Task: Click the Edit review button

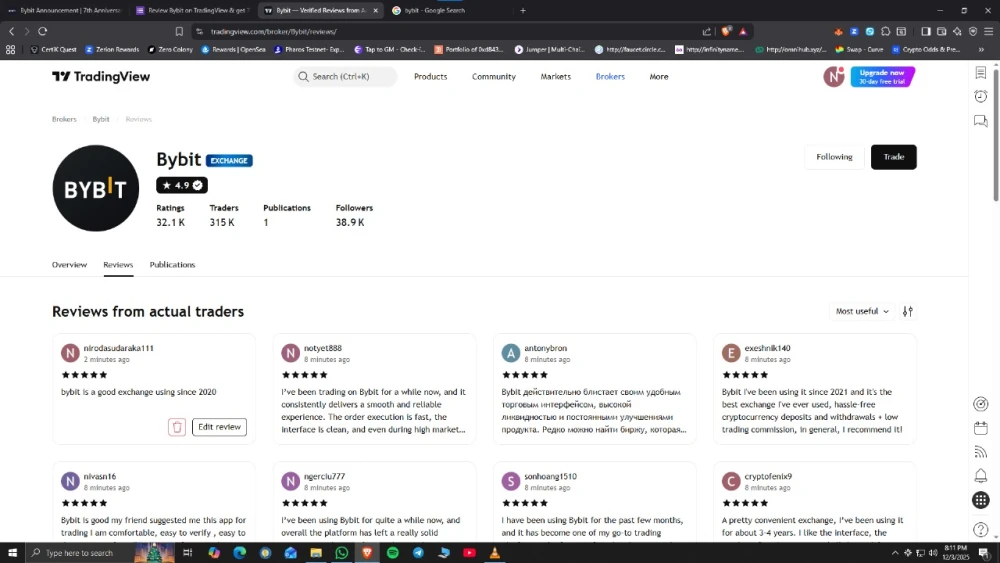Action: click(x=219, y=427)
